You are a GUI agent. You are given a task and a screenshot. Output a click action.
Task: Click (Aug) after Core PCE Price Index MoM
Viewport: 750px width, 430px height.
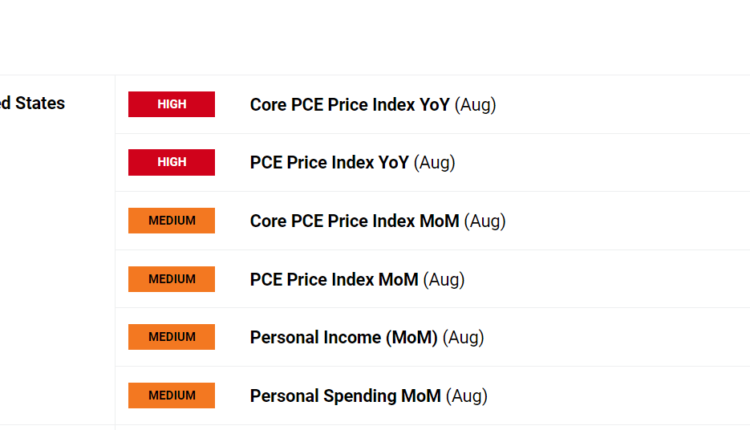click(485, 221)
